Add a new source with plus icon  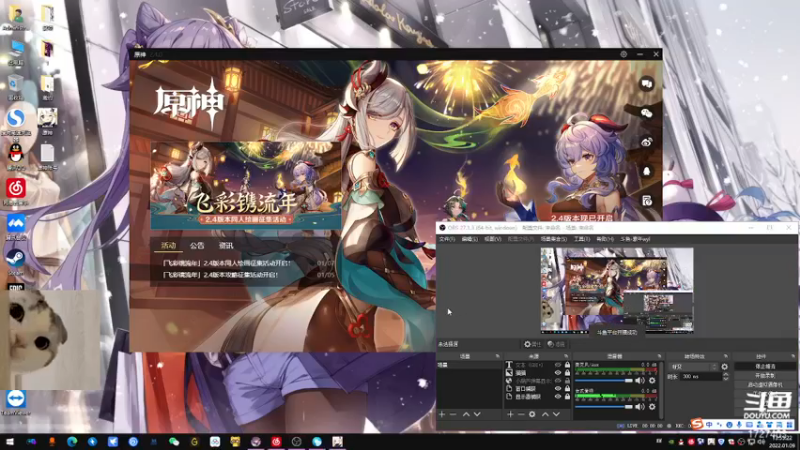pyautogui.click(x=510, y=414)
